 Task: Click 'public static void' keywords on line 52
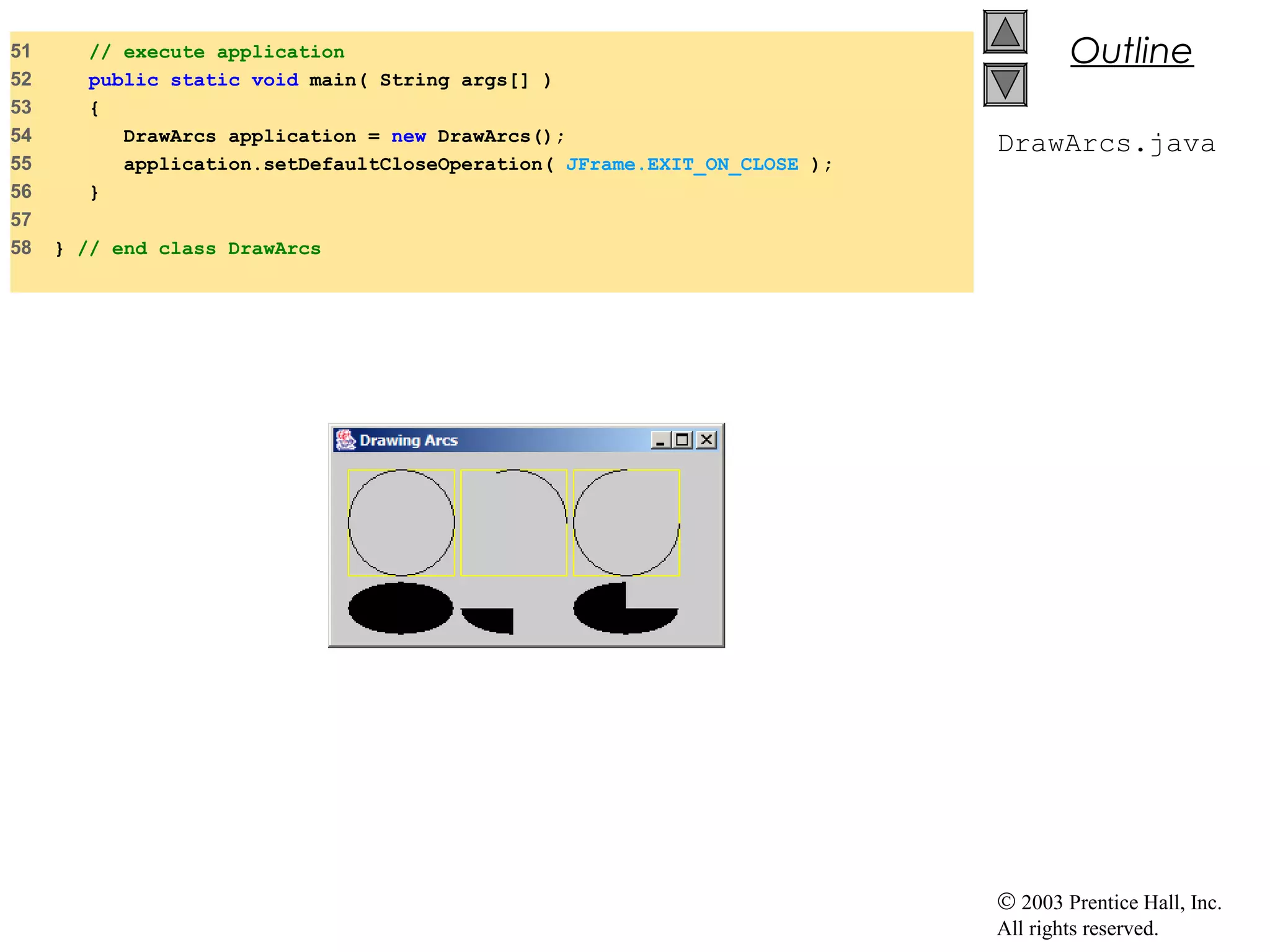click(193, 80)
